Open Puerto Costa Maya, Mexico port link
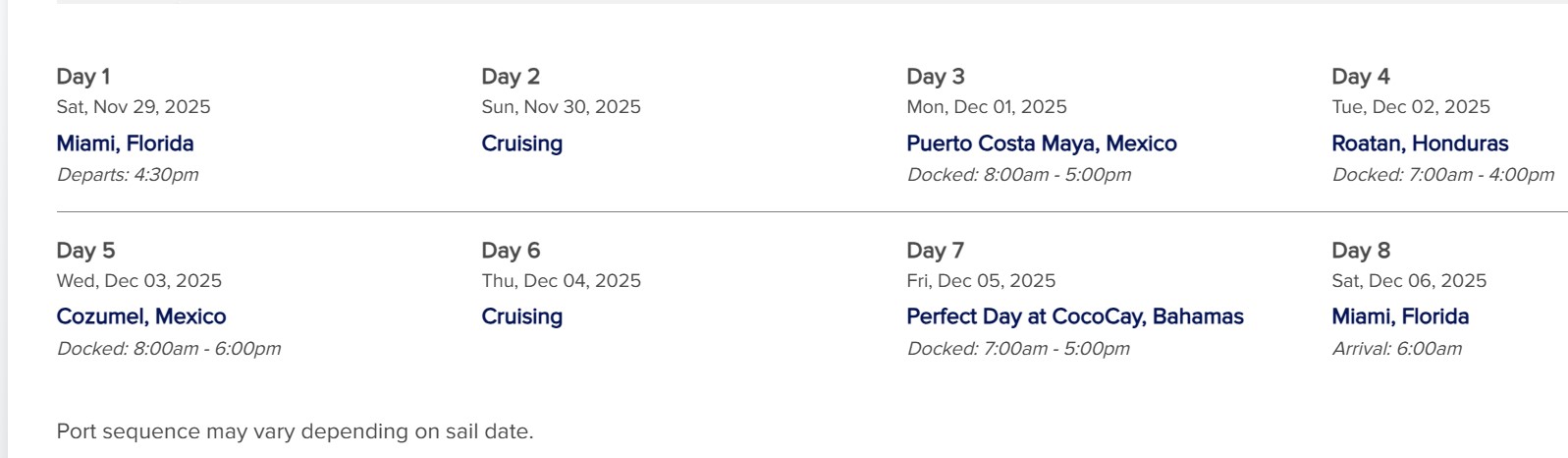 coord(1041,143)
